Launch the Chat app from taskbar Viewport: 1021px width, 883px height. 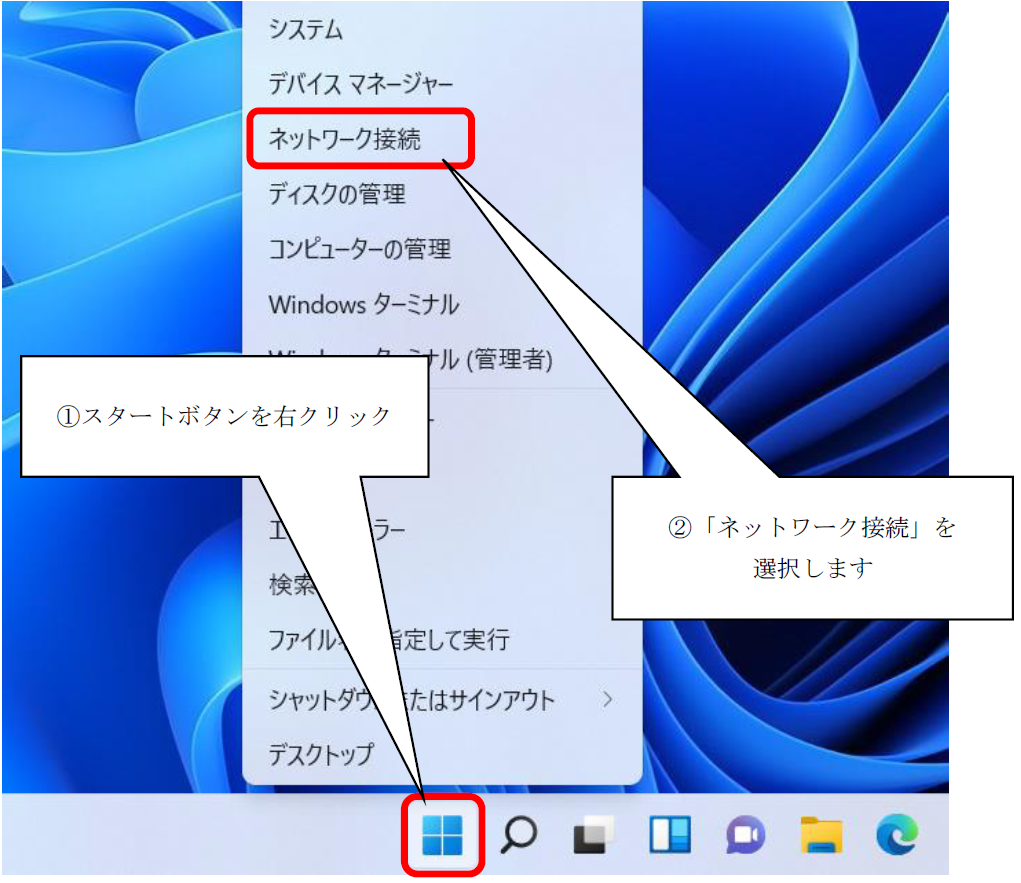click(745, 834)
